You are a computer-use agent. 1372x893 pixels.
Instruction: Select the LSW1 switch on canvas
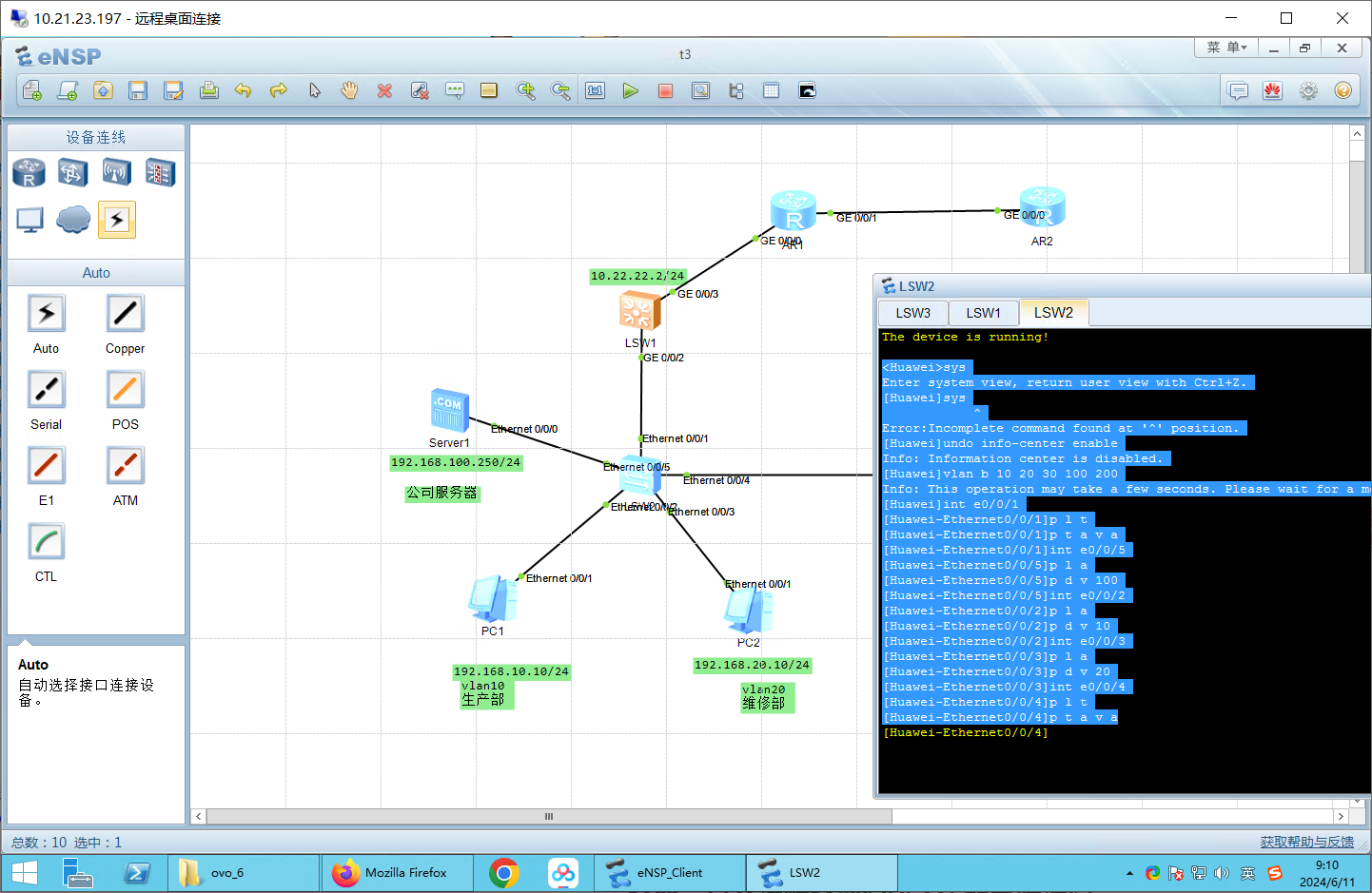tap(639, 311)
